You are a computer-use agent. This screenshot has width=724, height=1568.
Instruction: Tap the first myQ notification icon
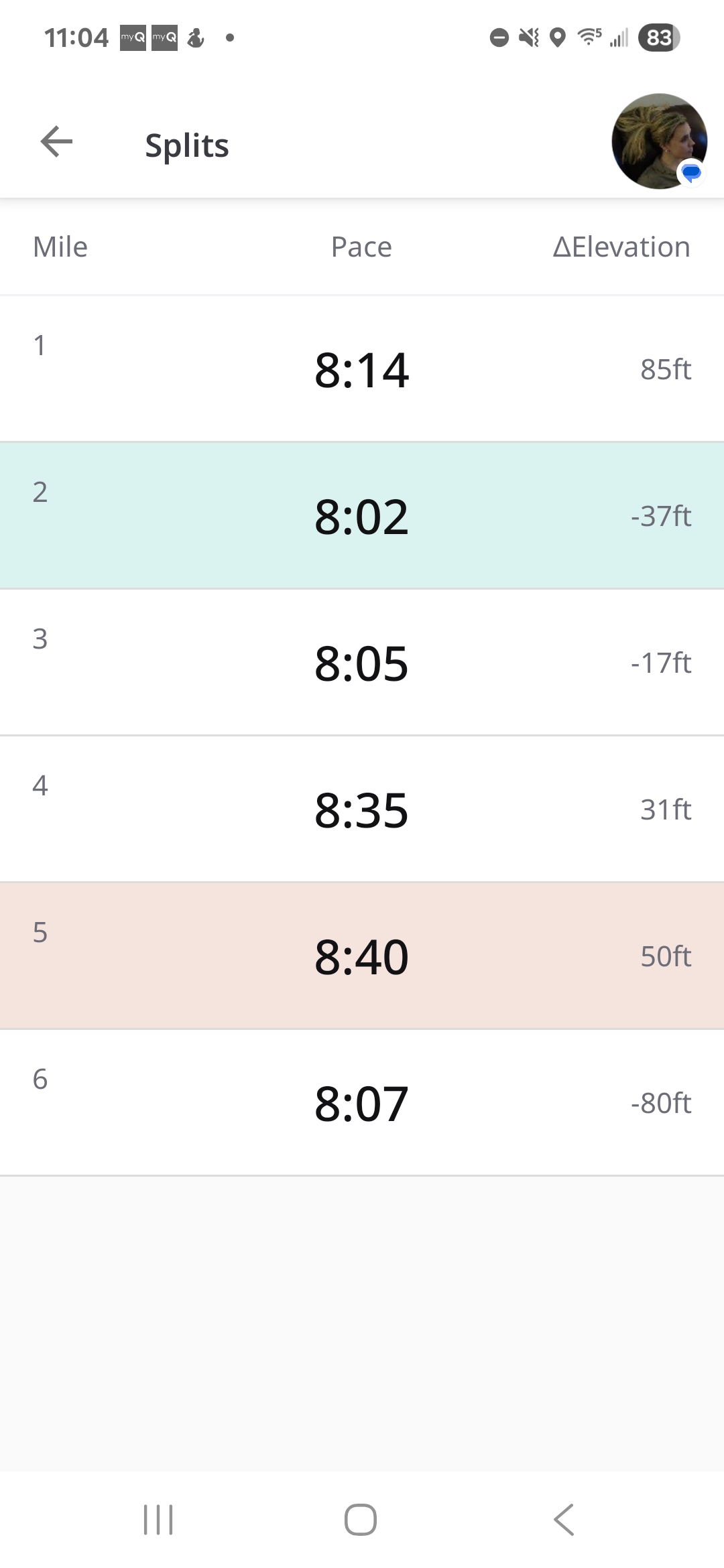pos(133,38)
